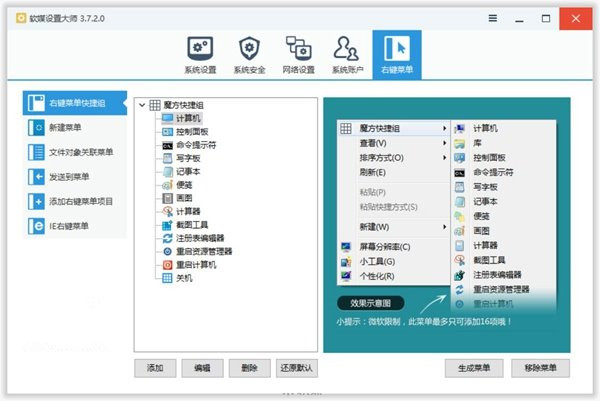Open 文件对象关联菜单 in the sidebar
The image size is (600, 401).
tap(75, 152)
